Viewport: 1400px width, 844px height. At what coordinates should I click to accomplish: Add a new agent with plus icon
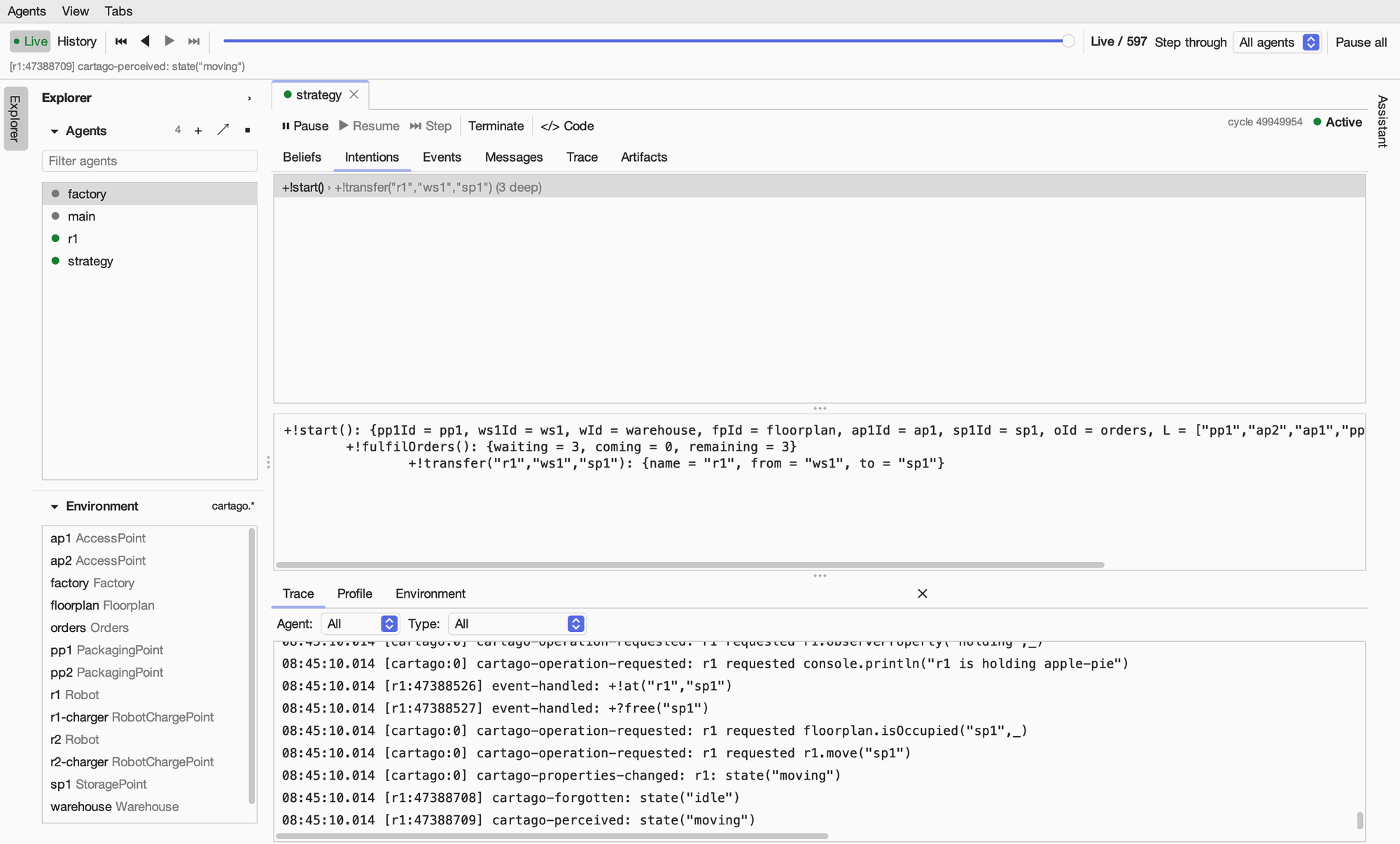(198, 131)
